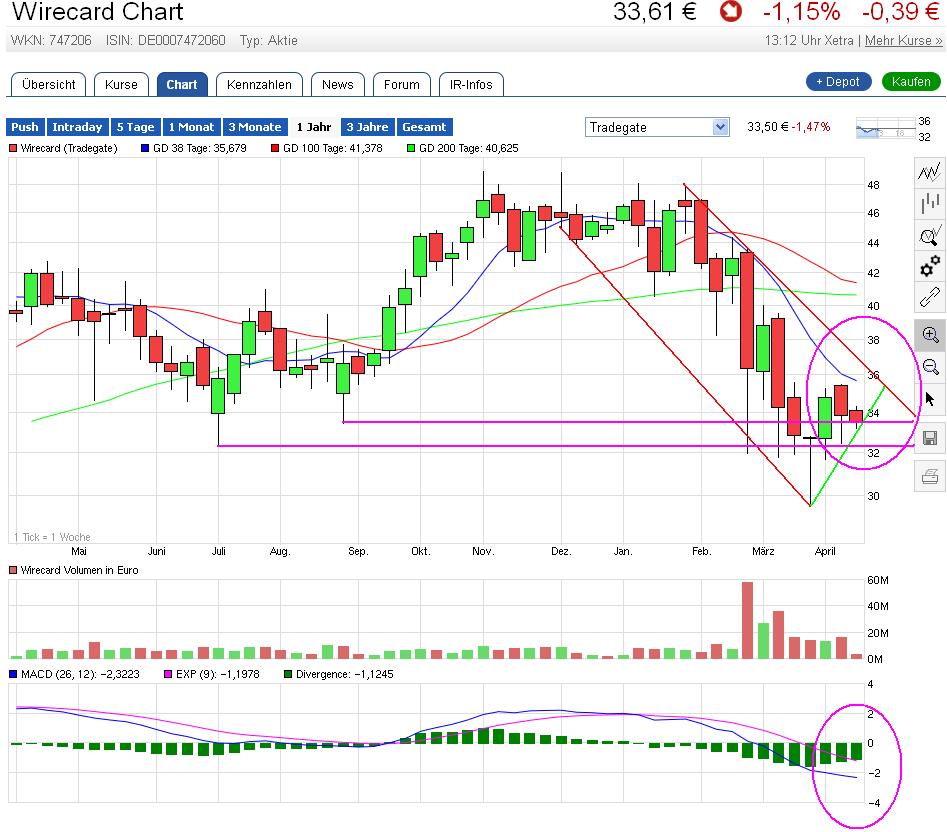Viewport: 947px width, 832px height.
Task: Click the '1 Tick = 1 Woche' note
Action: (x=52, y=537)
